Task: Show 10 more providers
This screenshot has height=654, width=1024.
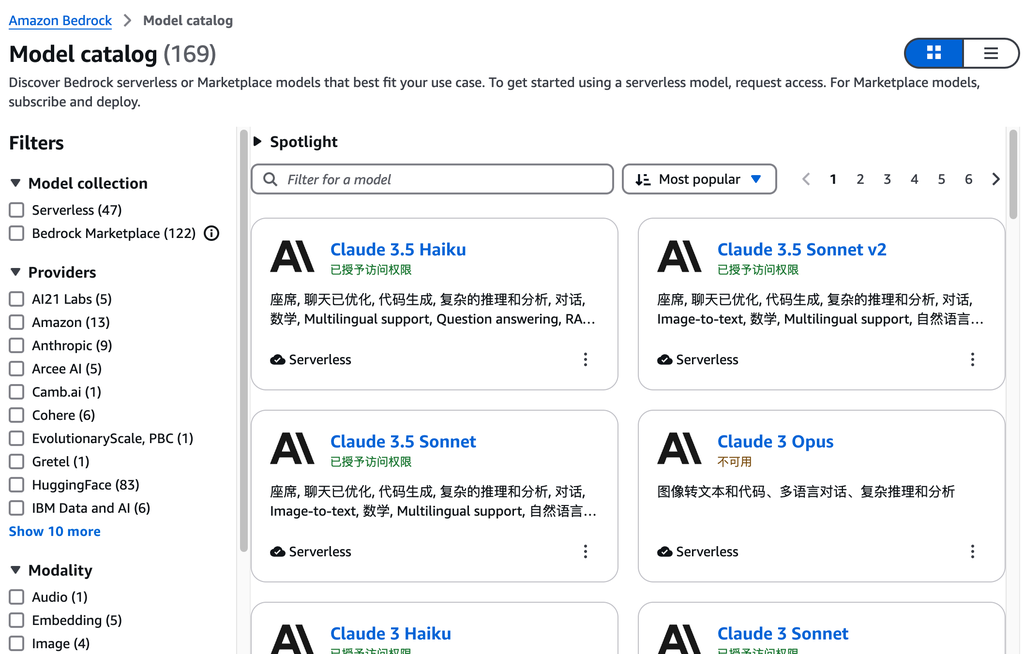Action: [x=55, y=531]
